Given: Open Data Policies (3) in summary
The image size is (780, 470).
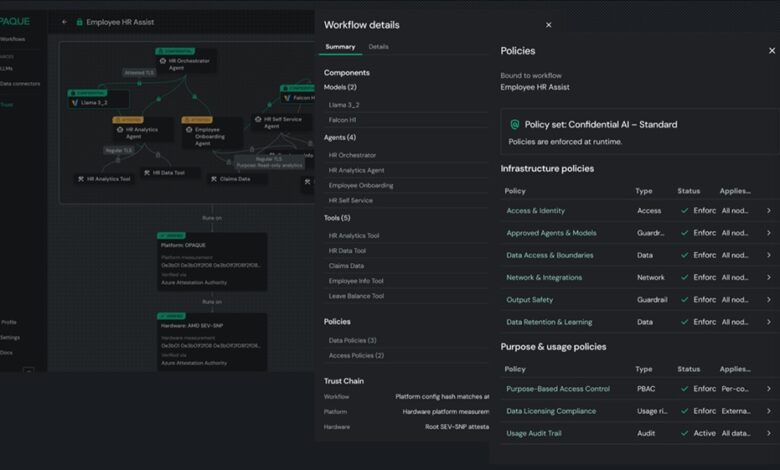Looking at the screenshot, I should (352, 341).
